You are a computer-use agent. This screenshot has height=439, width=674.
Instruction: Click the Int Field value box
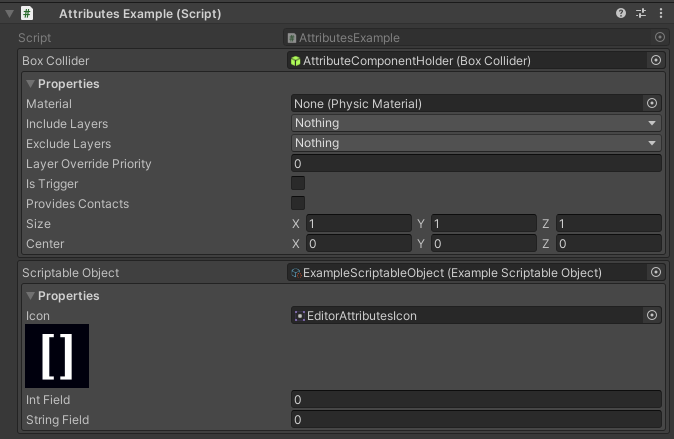pyautogui.click(x=476, y=399)
